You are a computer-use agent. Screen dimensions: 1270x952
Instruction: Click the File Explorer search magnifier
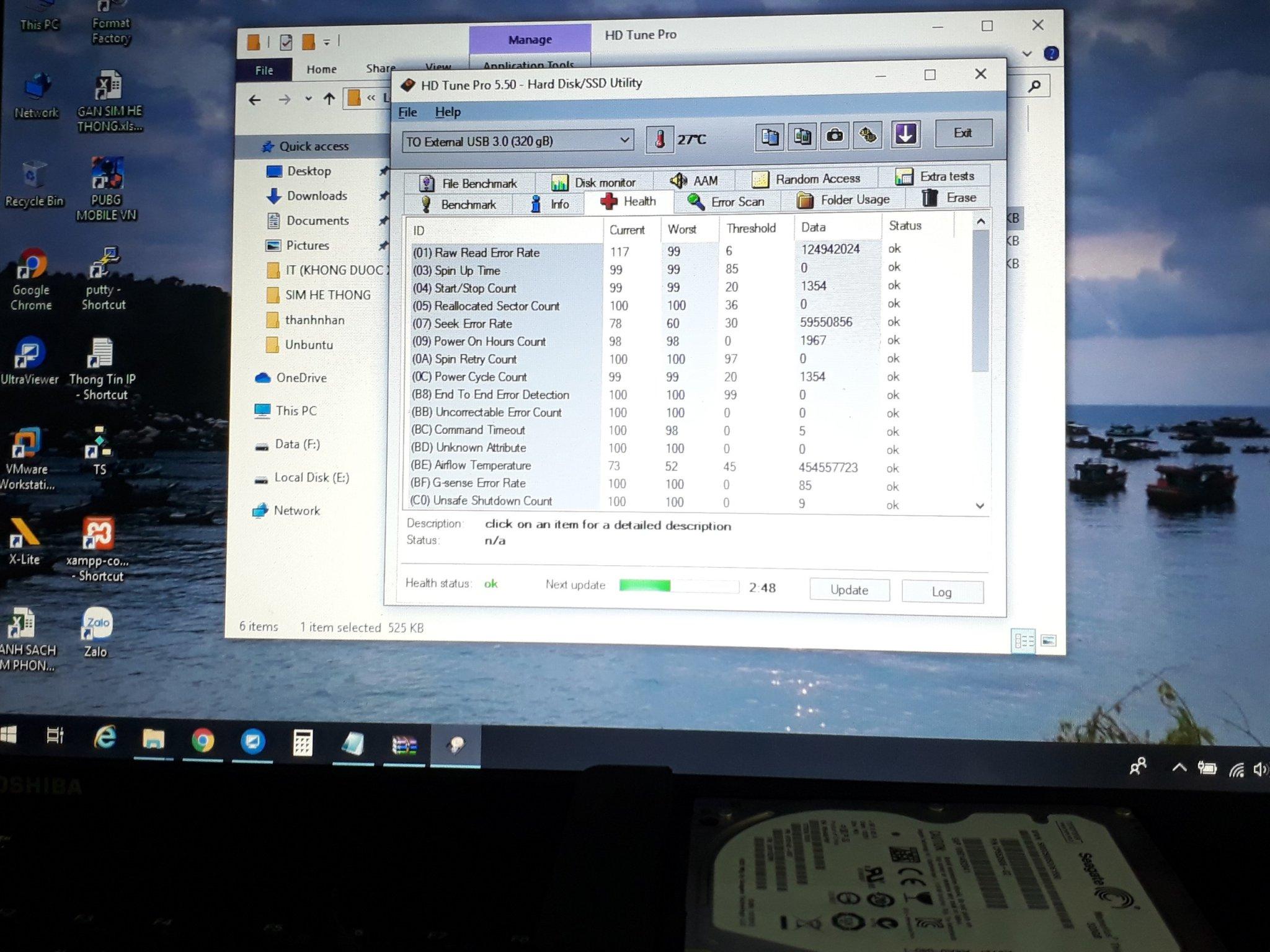(1034, 86)
